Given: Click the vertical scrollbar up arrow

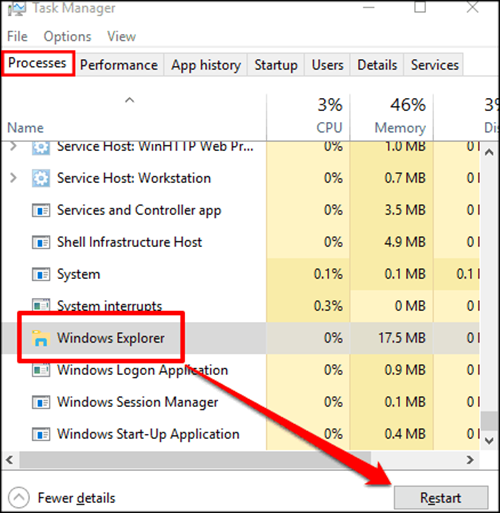Looking at the screenshot, I should pyautogui.click(x=489, y=153).
